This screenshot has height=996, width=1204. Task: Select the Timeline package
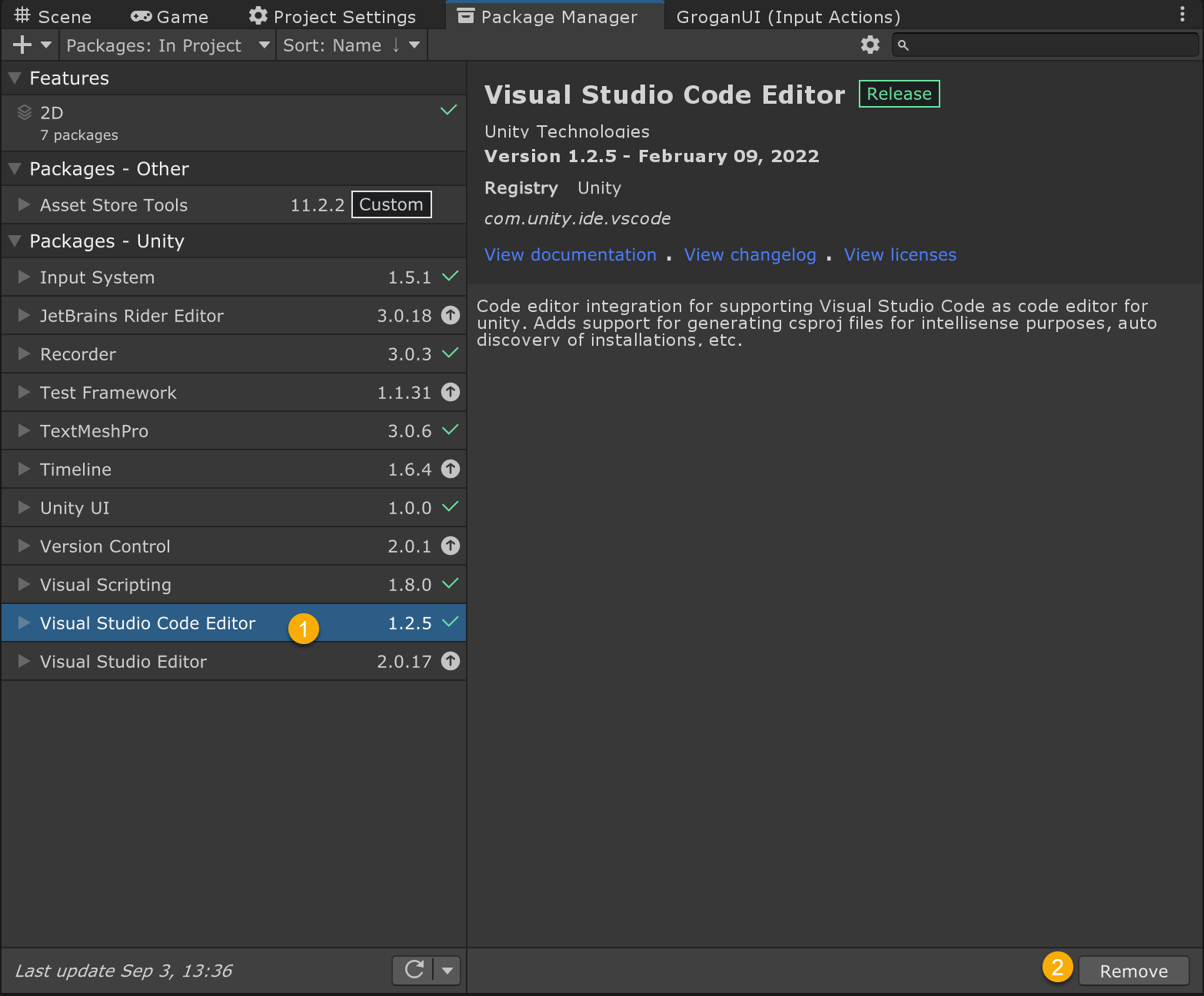(234, 470)
